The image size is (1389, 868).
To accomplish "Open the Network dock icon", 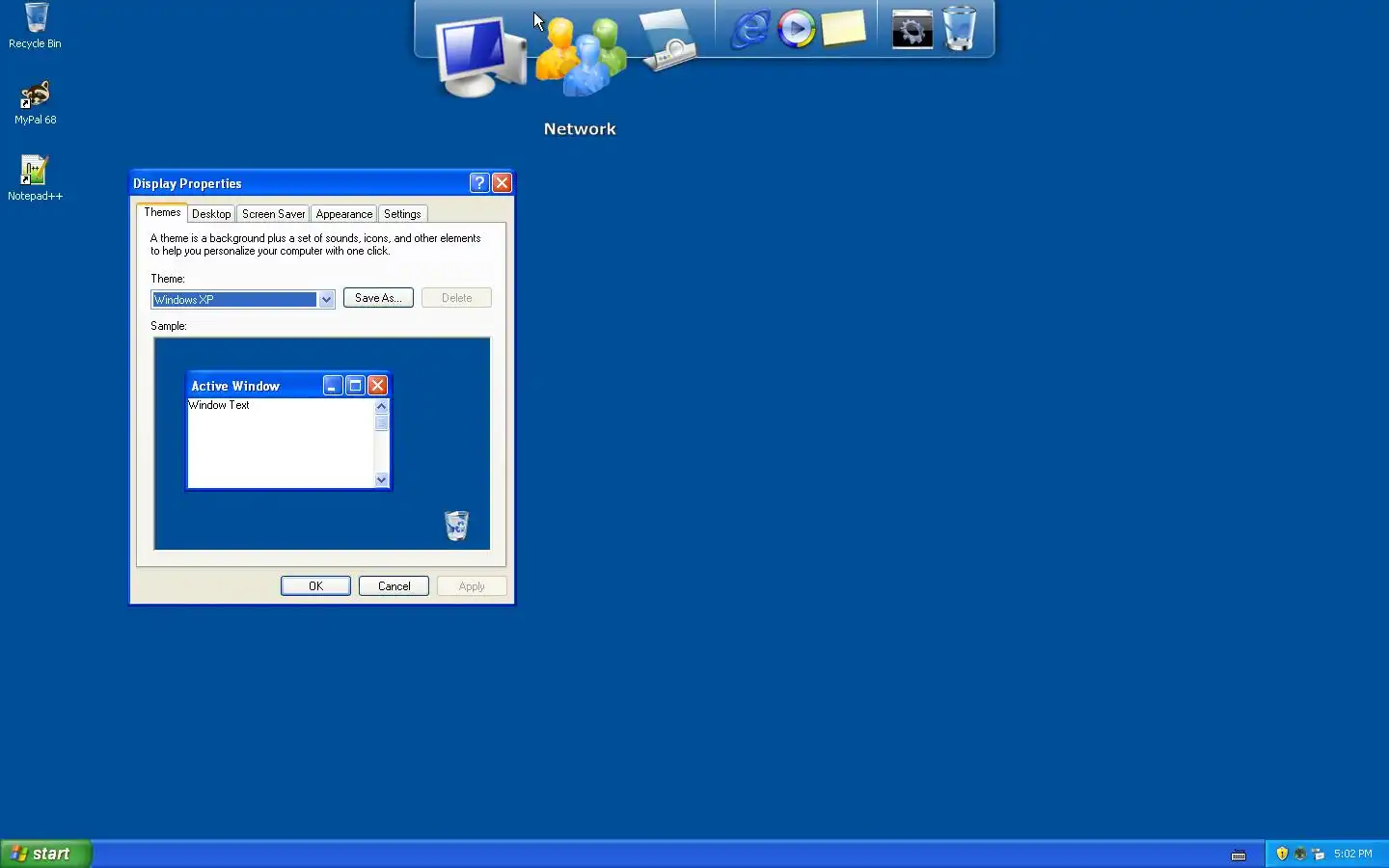I will pyautogui.click(x=581, y=56).
